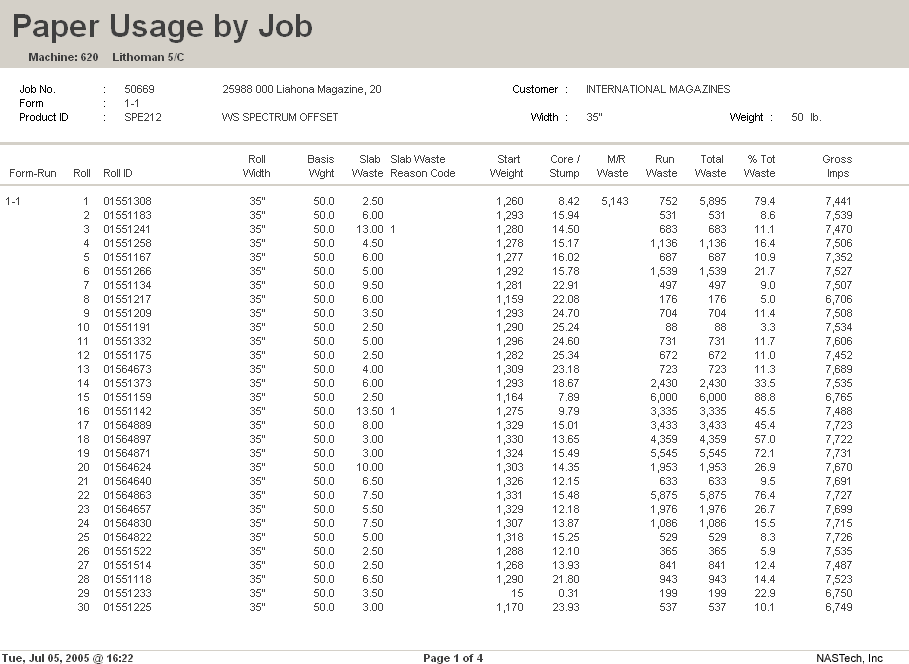Click gross imps value 6,749
The image size is (909, 664).
click(838, 607)
